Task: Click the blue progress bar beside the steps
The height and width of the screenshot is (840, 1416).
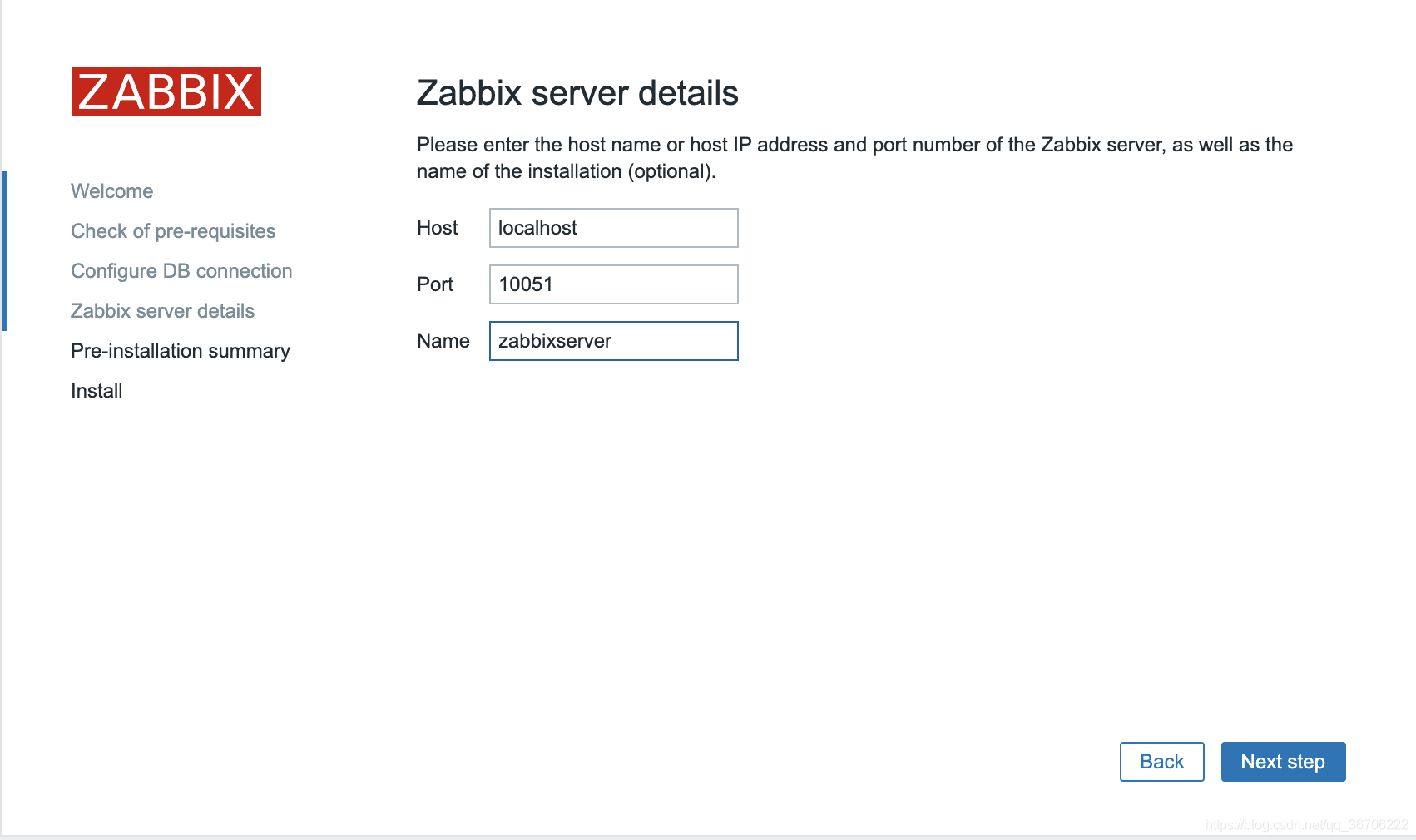Action: coord(4,251)
